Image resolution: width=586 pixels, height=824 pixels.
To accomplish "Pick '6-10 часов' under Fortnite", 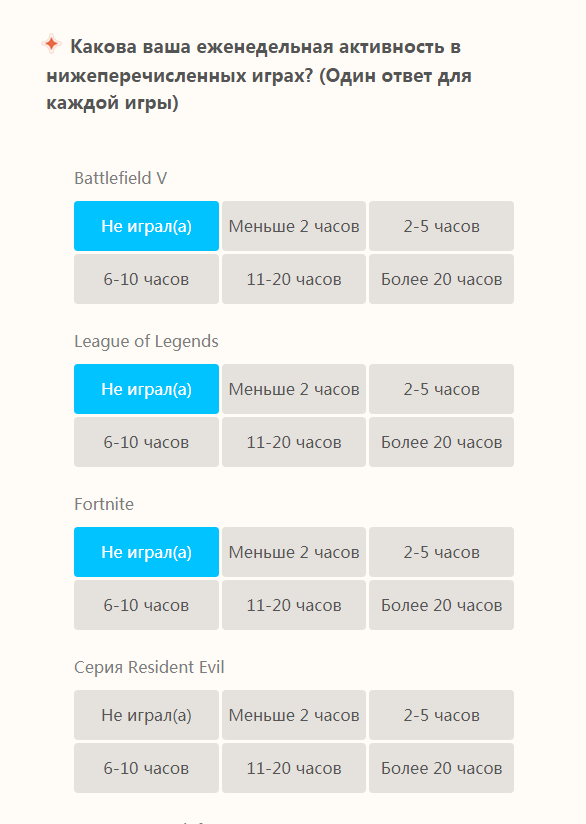I will 146,605.
